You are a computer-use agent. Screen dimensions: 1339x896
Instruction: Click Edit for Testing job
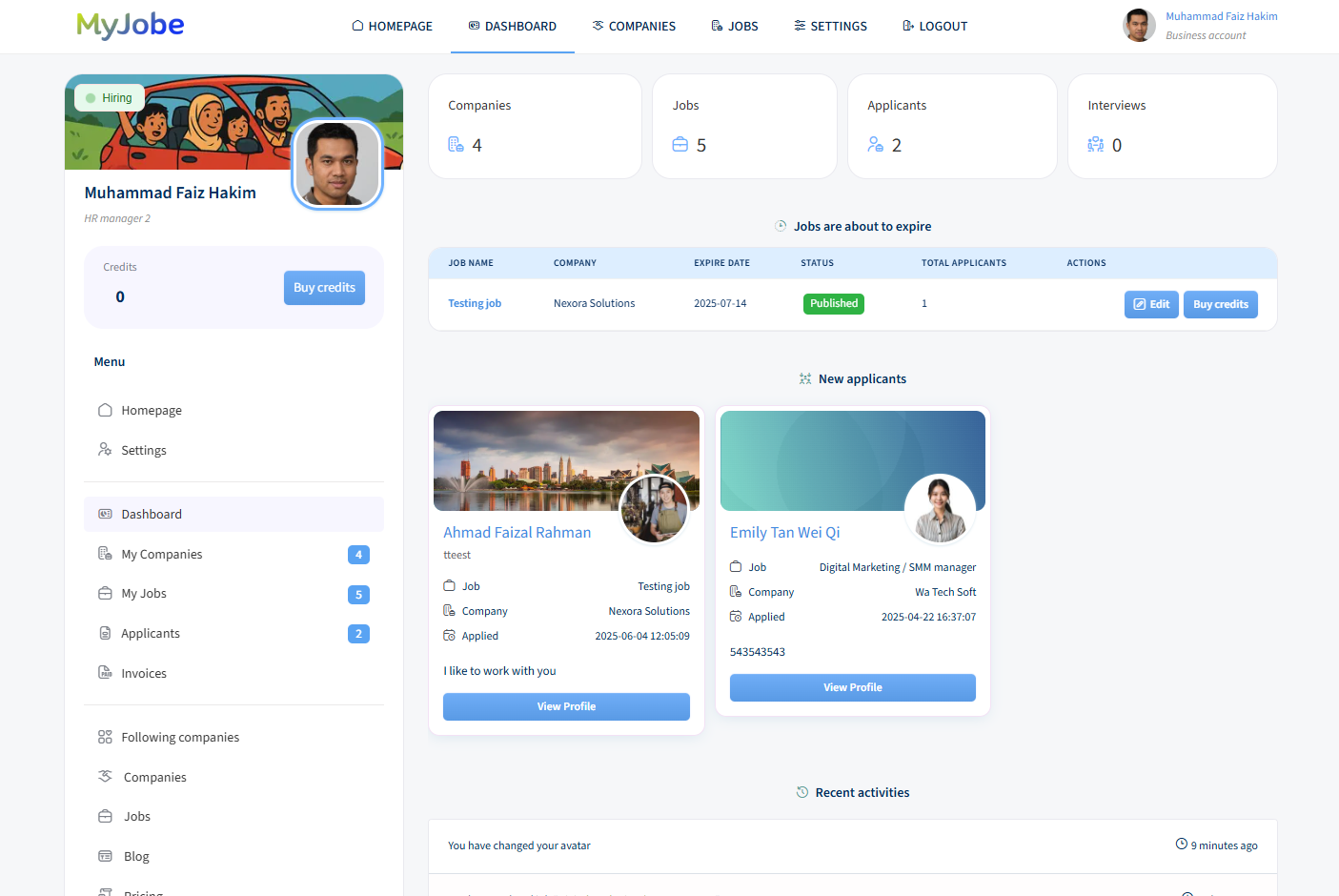click(x=1151, y=304)
